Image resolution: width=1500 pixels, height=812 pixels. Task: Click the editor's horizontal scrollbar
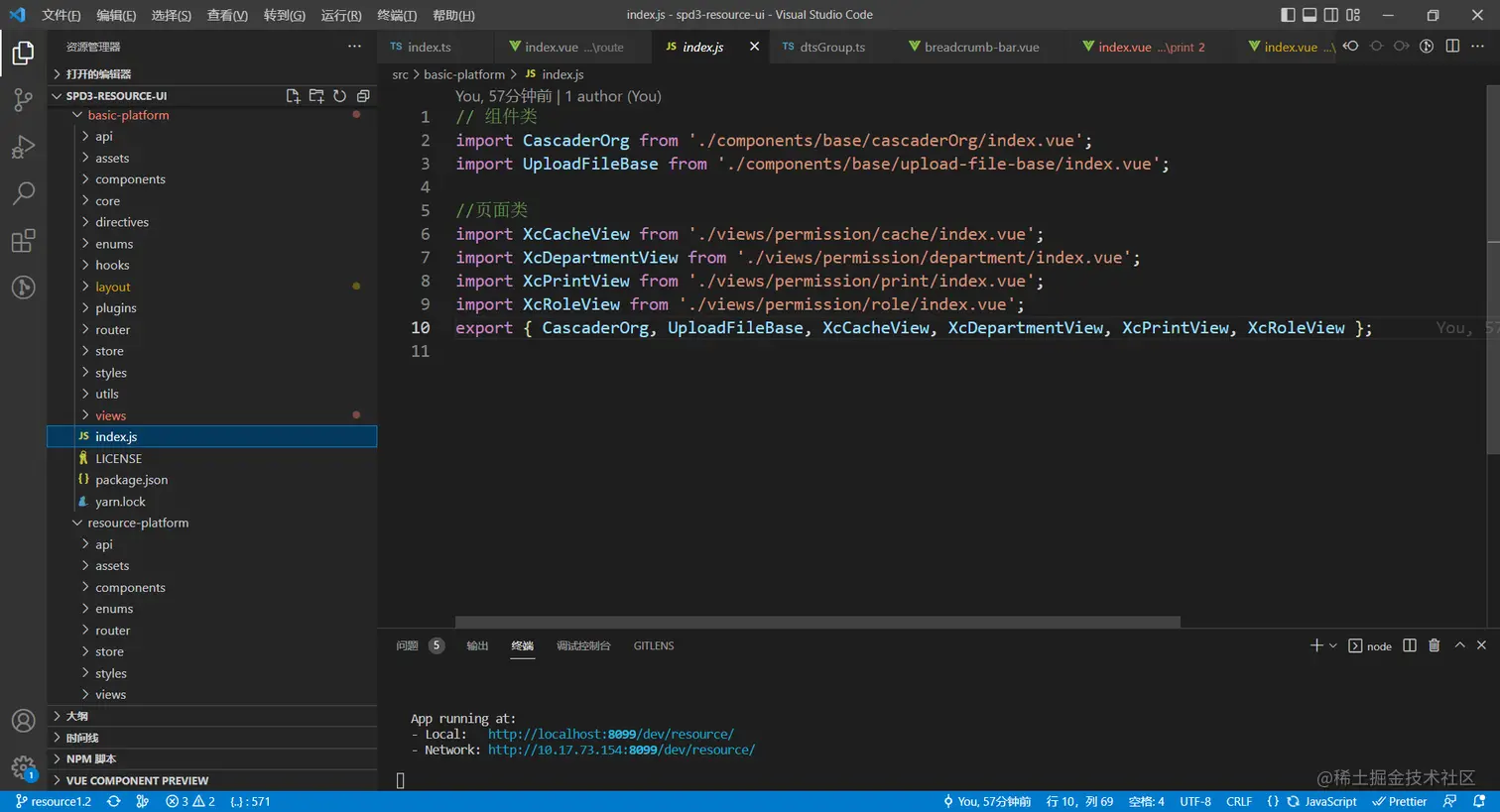[x=816, y=623]
